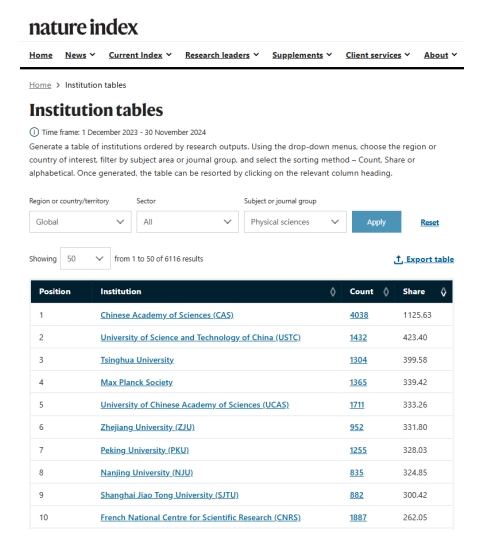Sort table by Share column arrows
The width and height of the screenshot is (488, 547).
[x=443, y=292]
